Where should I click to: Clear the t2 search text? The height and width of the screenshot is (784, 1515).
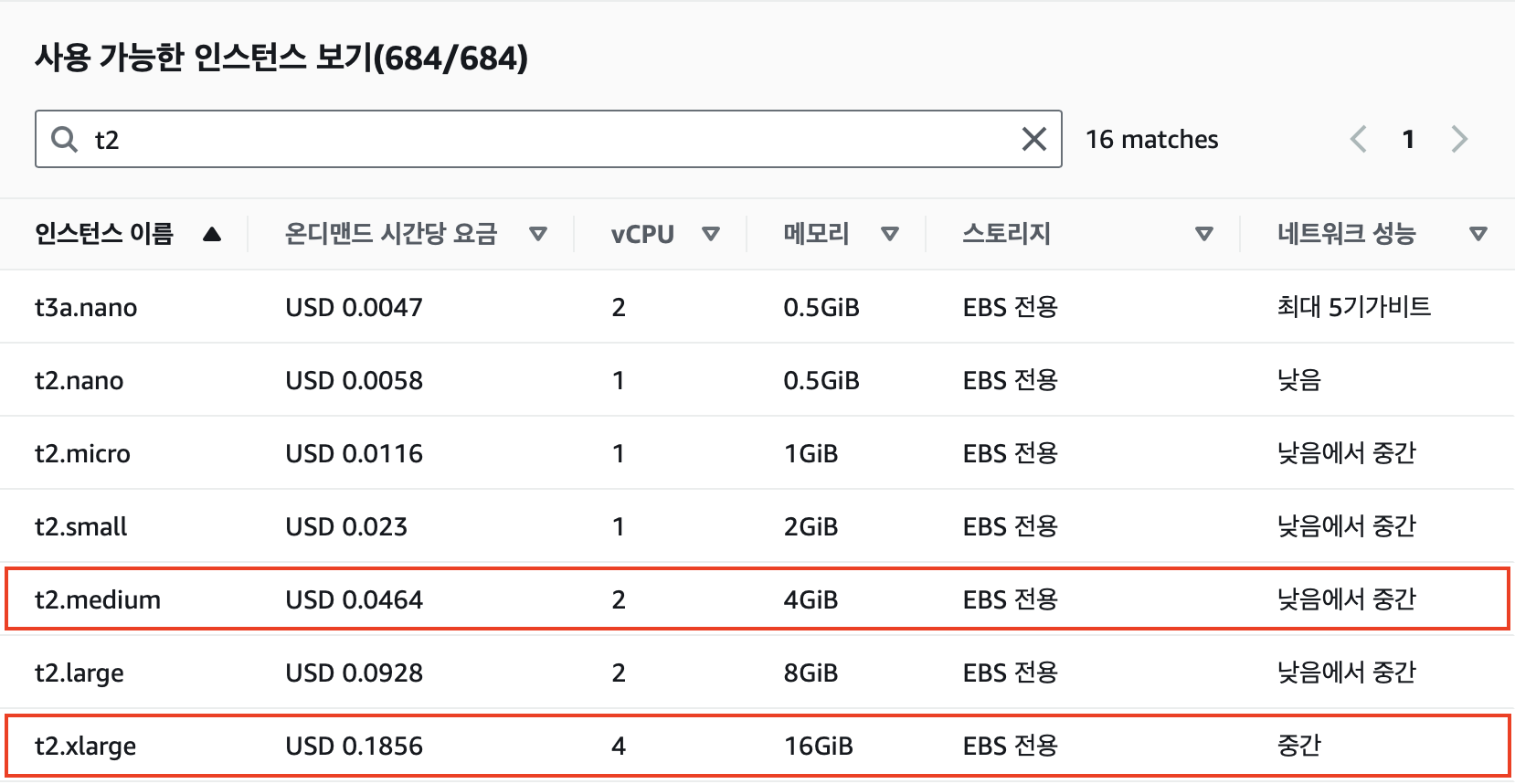[1033, 139]
